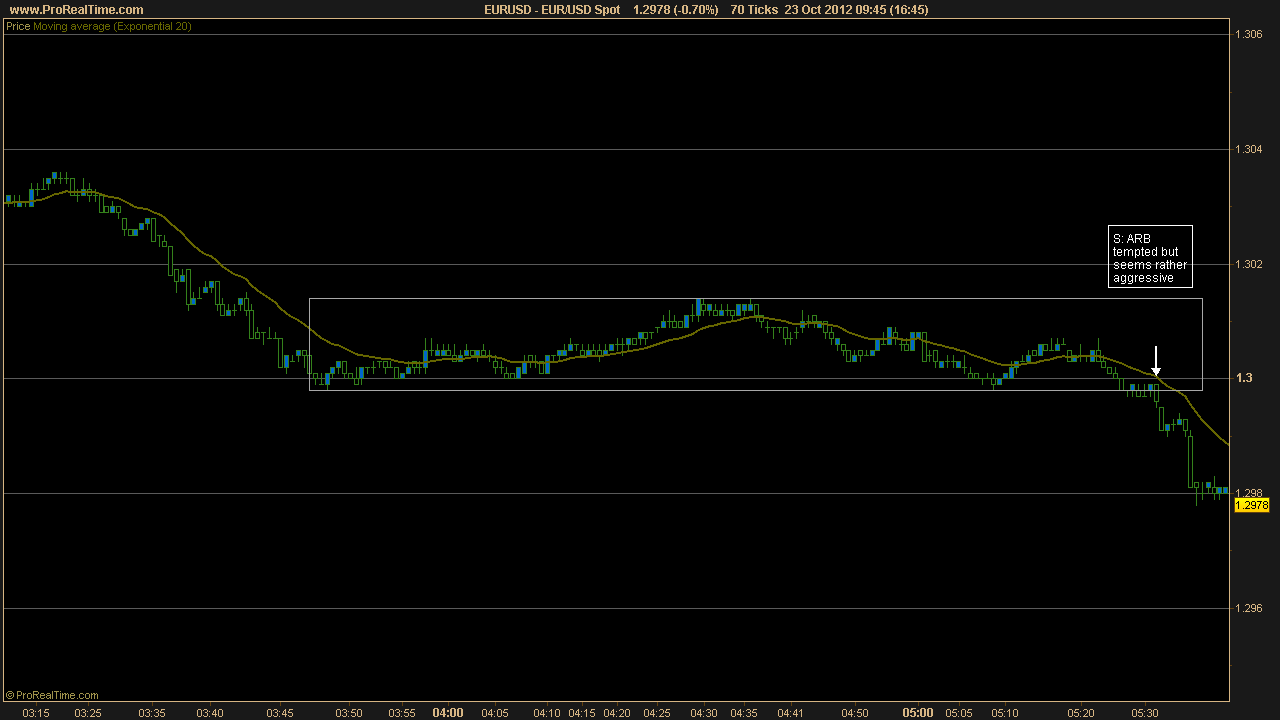Click the 04:15 time axis label
Viewport: 1280px width, 720px height.
[582, 713]
